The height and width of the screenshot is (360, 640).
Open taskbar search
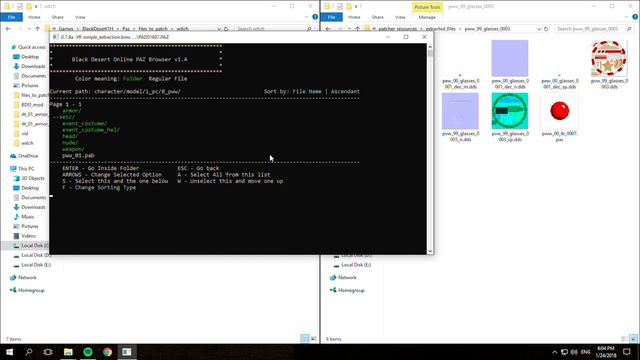click(x=29, y=352)
